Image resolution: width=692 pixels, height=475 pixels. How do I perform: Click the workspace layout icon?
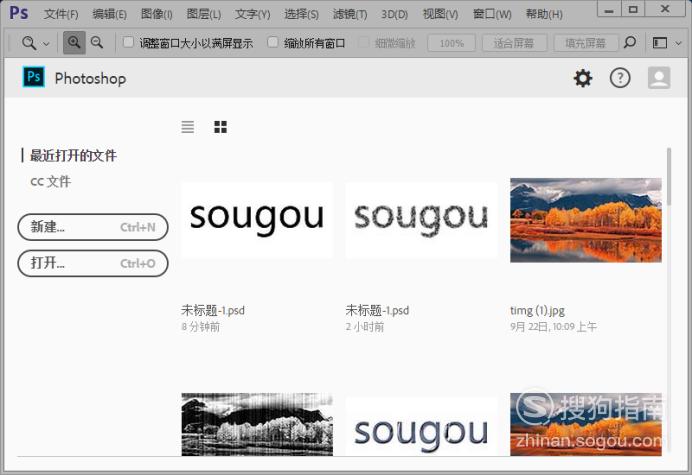[660, 43]
